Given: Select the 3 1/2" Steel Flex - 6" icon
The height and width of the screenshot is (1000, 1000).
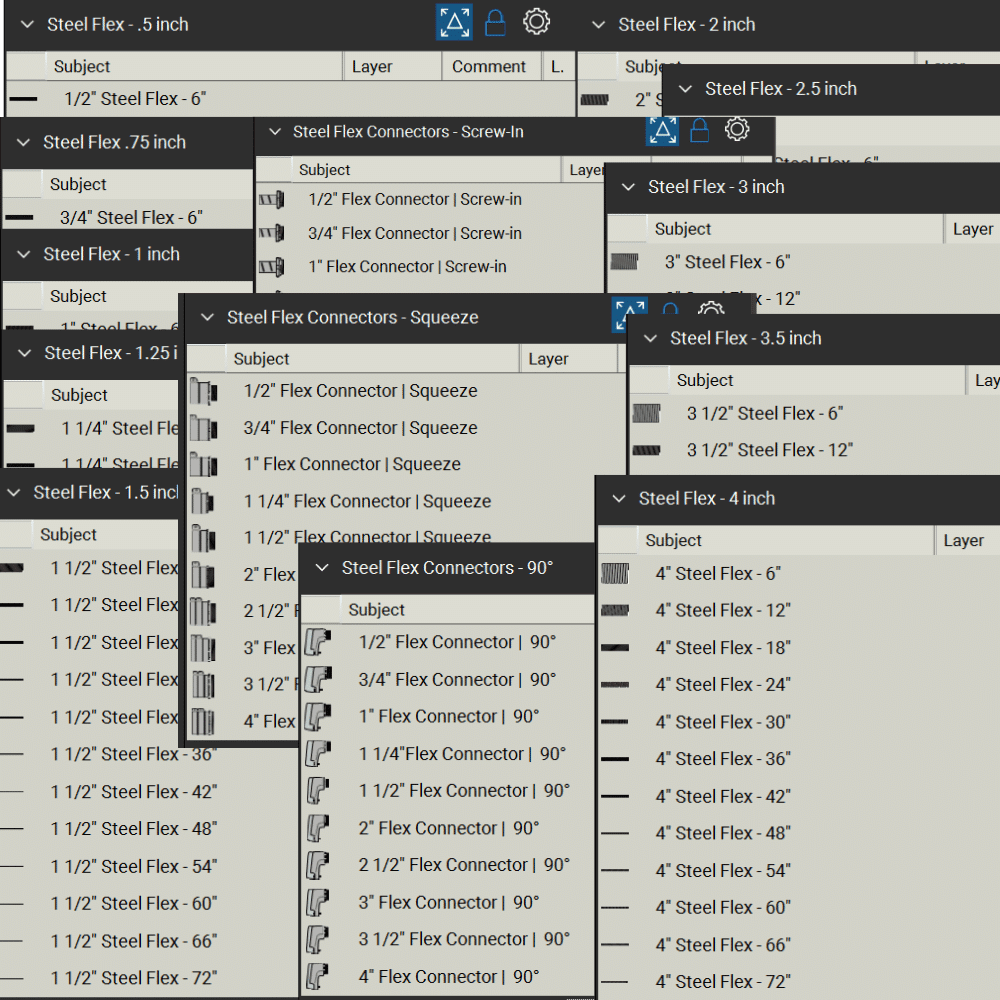Looking at the screenshot, I should click(646, 413).
